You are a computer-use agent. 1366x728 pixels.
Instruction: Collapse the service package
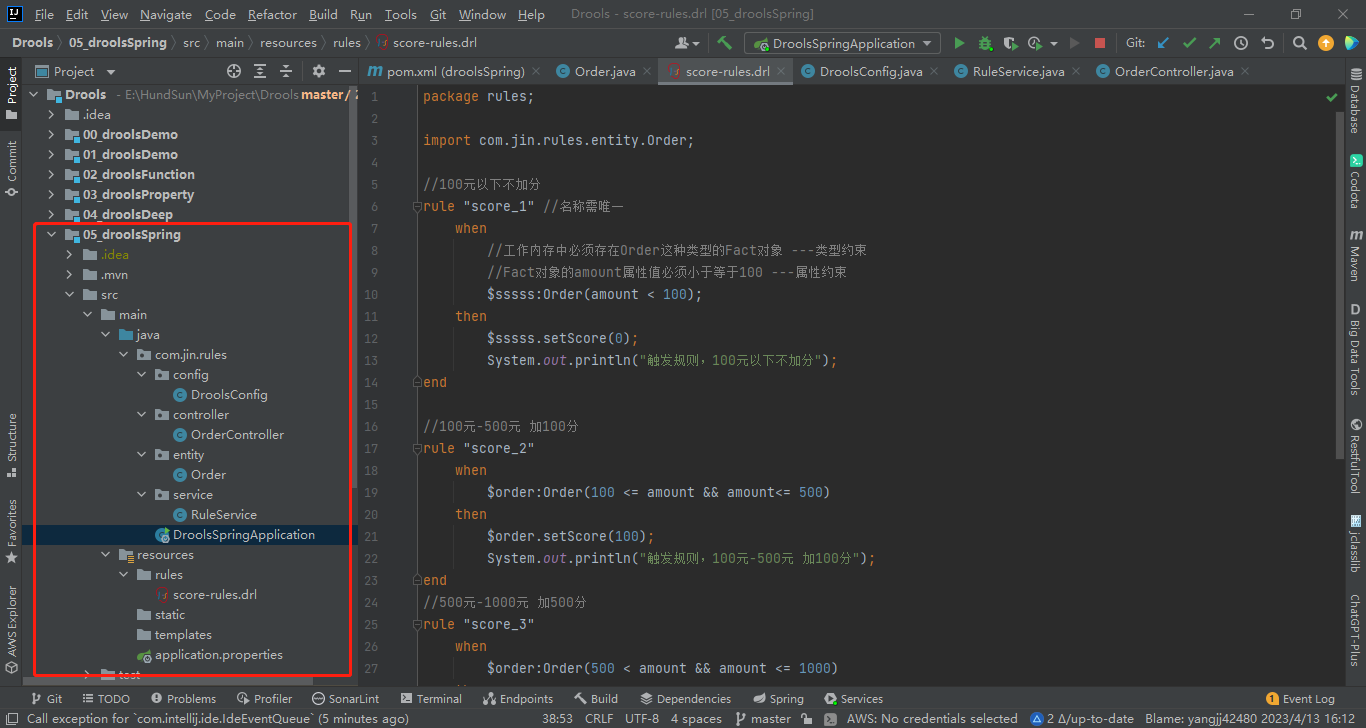[x=142, y=495]
